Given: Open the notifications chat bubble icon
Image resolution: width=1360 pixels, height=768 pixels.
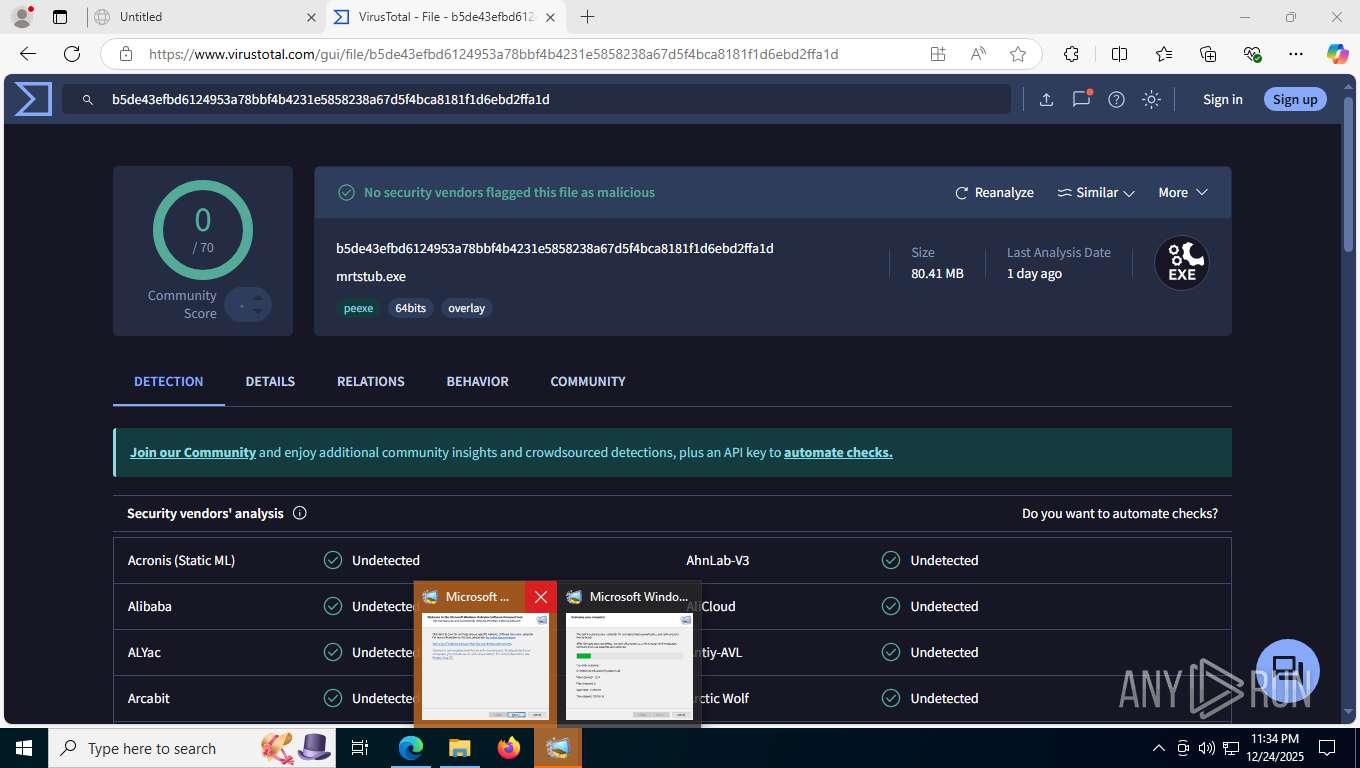Looking at the screenshot, I should click(1081, 99).
